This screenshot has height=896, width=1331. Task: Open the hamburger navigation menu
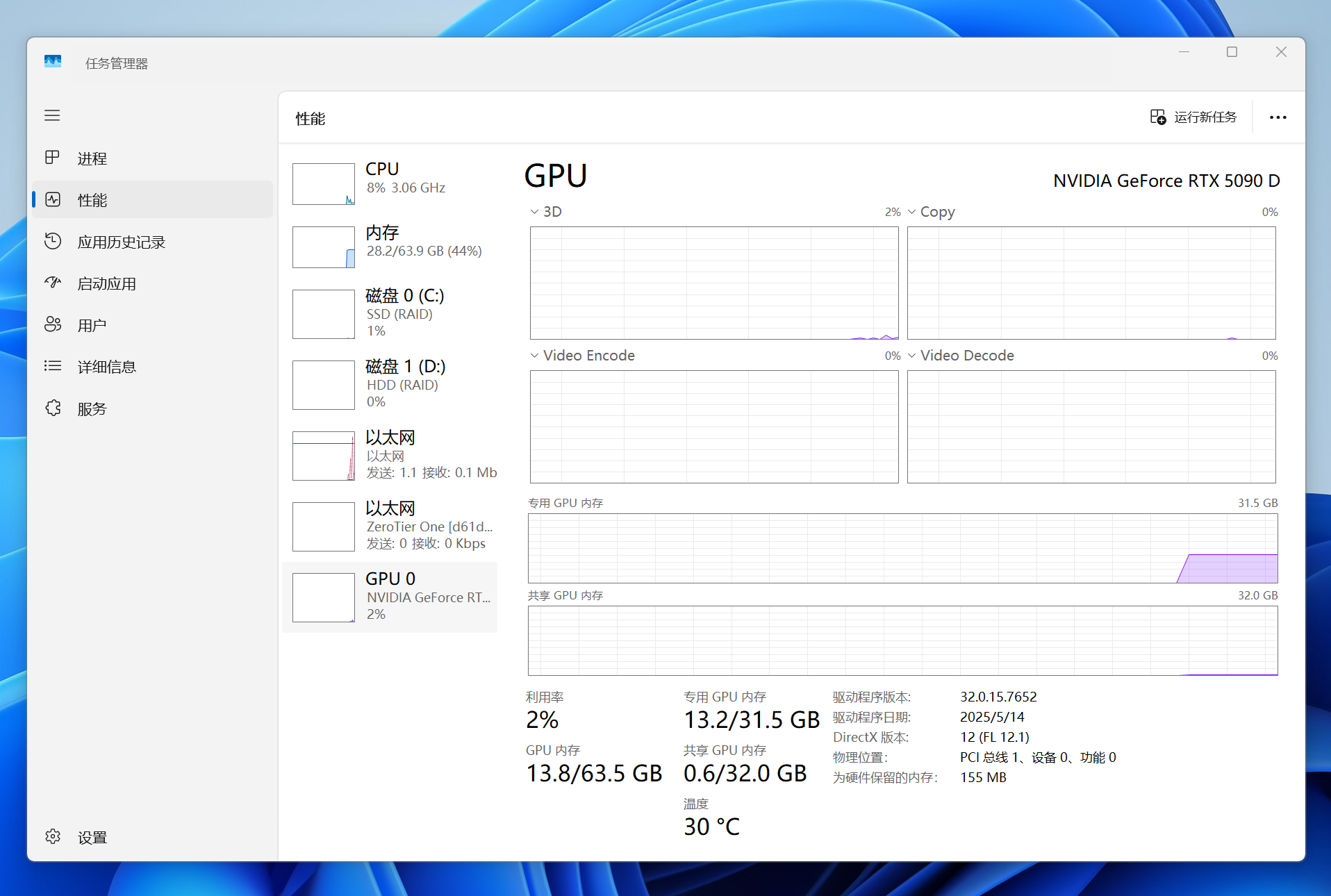52,115
